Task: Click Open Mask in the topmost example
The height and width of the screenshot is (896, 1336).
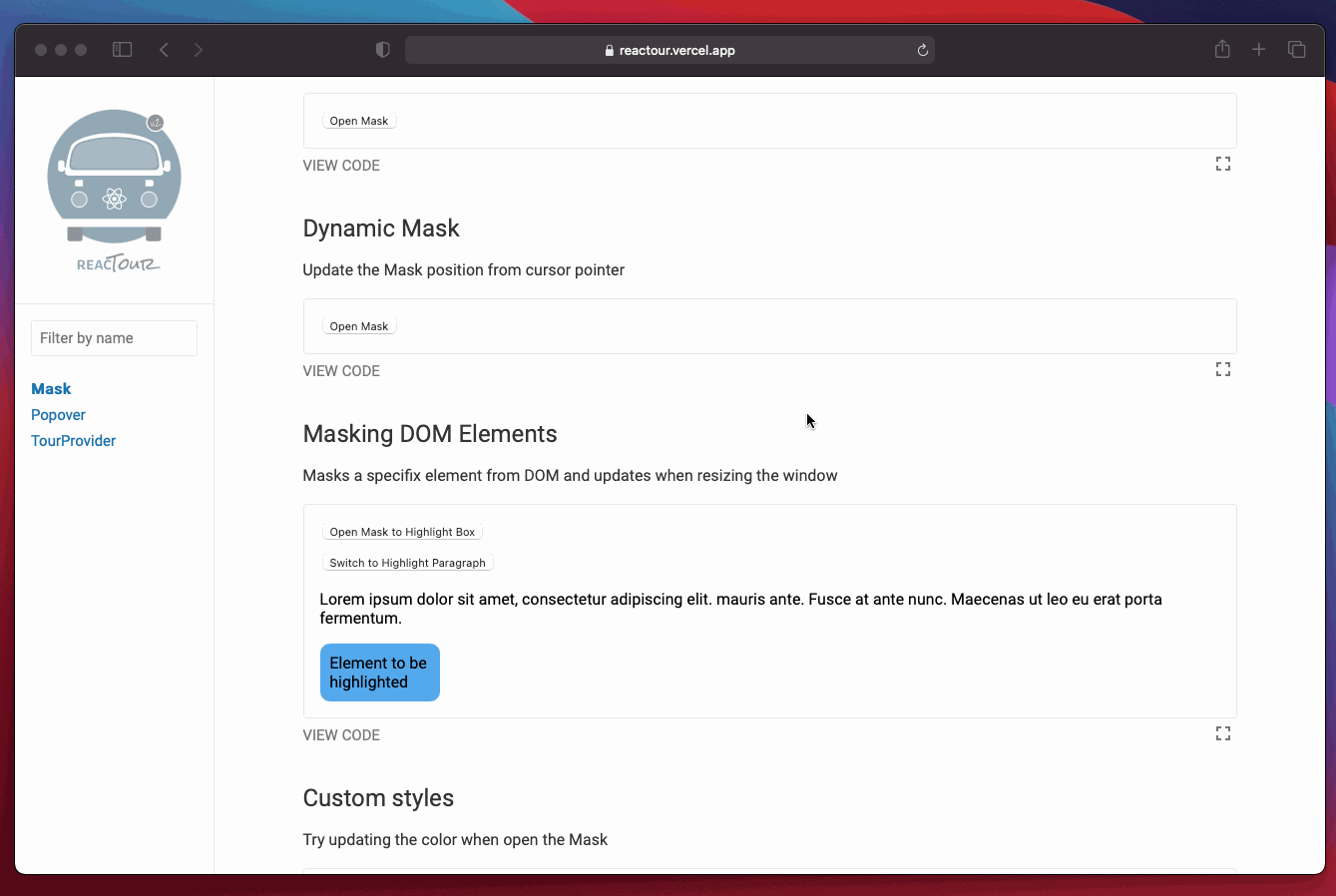Action: [x=359, y=121]
